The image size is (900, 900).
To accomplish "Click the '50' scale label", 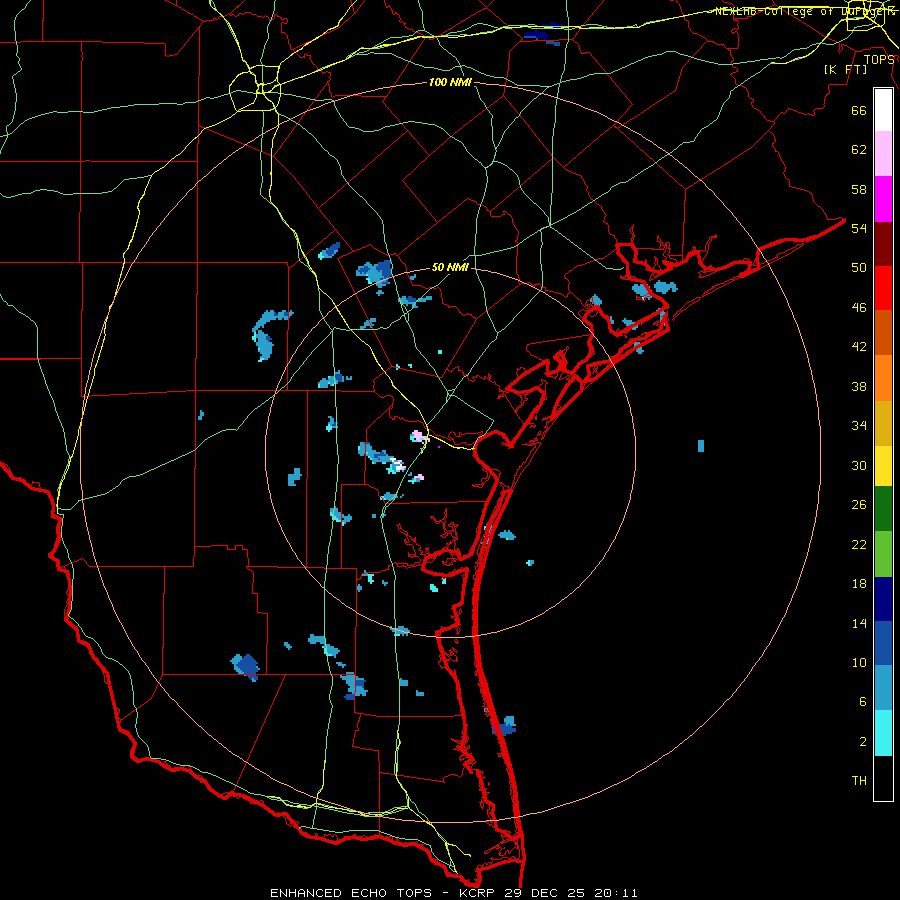I will coord(859,267).
